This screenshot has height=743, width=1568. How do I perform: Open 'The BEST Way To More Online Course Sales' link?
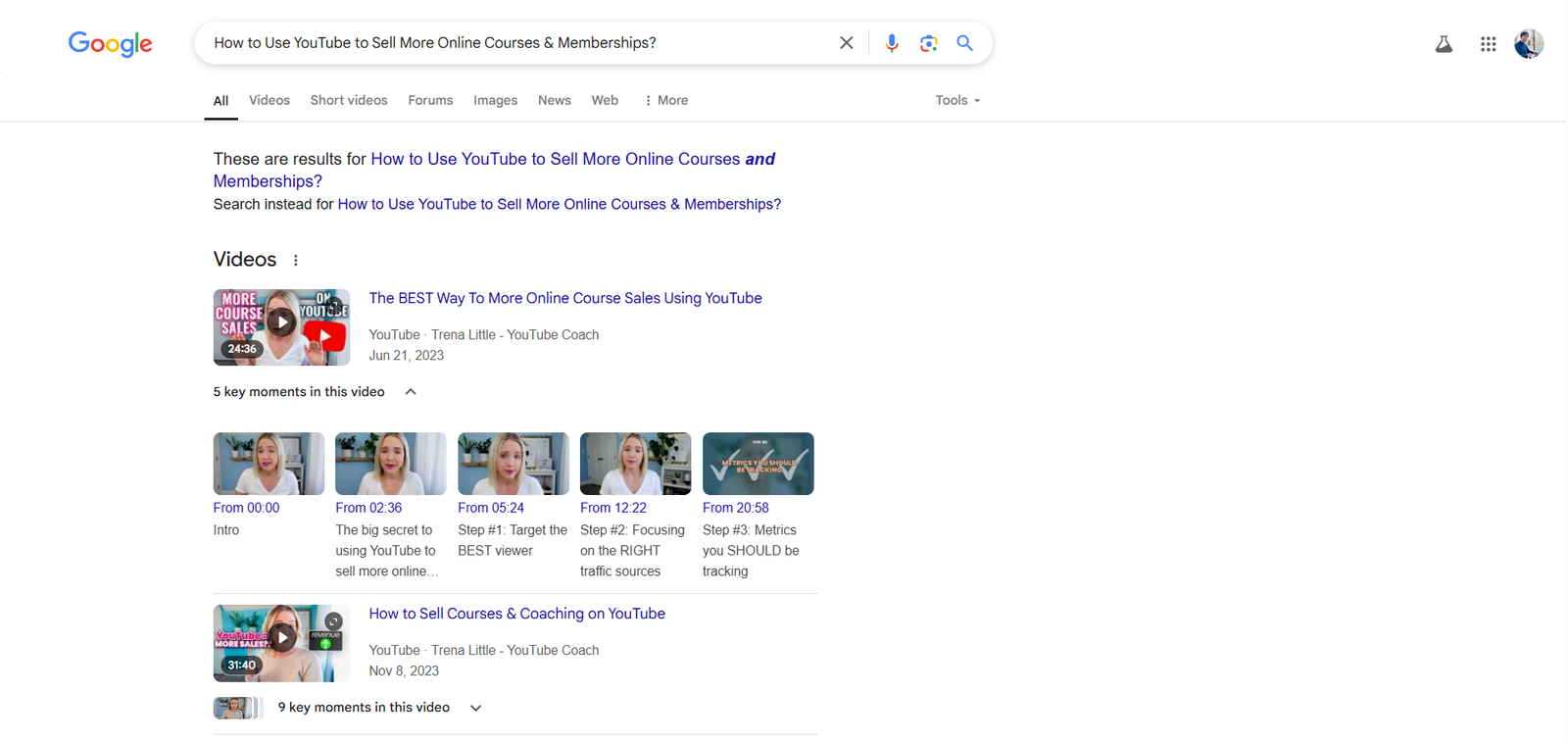click(x=564, y=298)
